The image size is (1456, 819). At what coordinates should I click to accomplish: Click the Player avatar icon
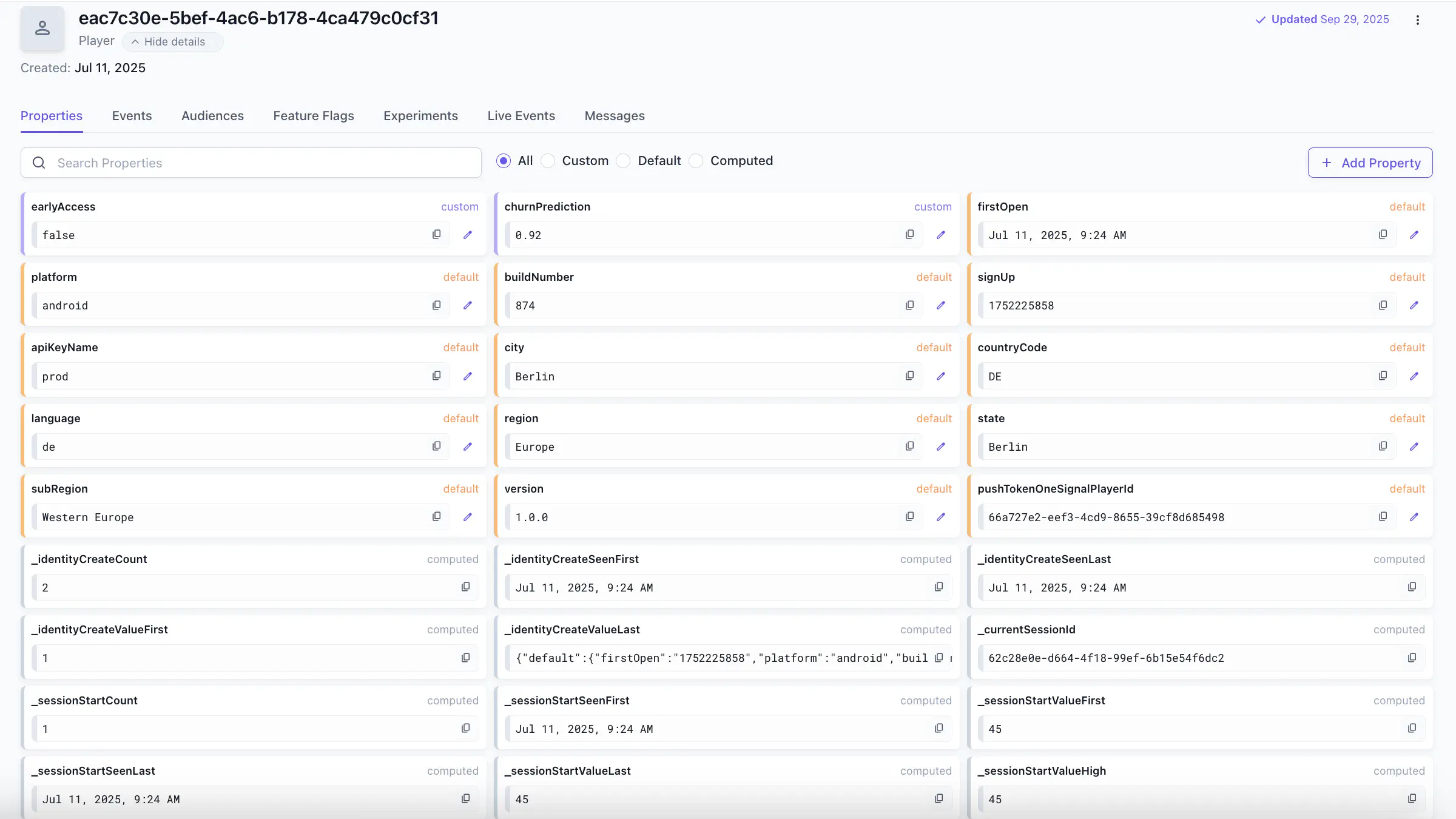click(42, 28)
